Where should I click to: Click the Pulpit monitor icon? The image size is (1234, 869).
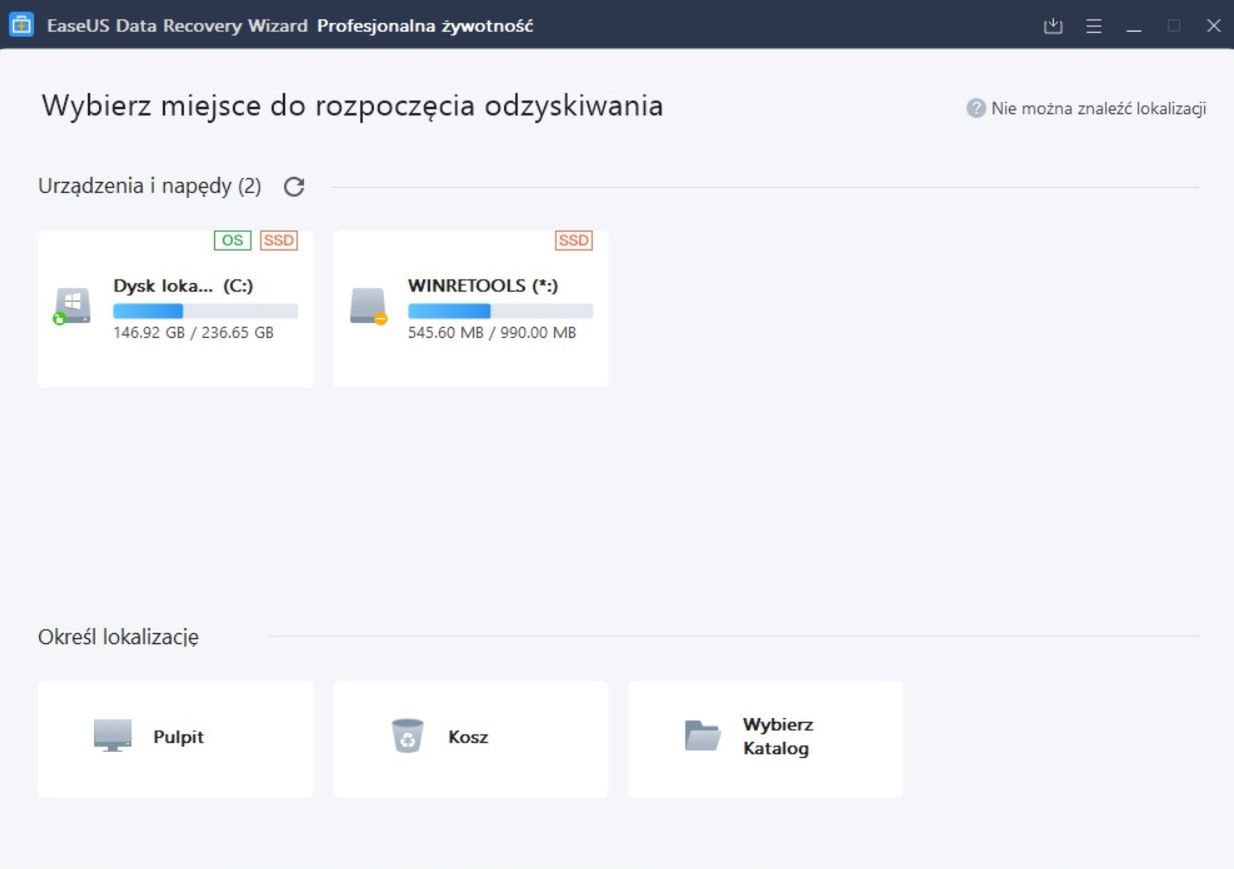tap(113, 736)
